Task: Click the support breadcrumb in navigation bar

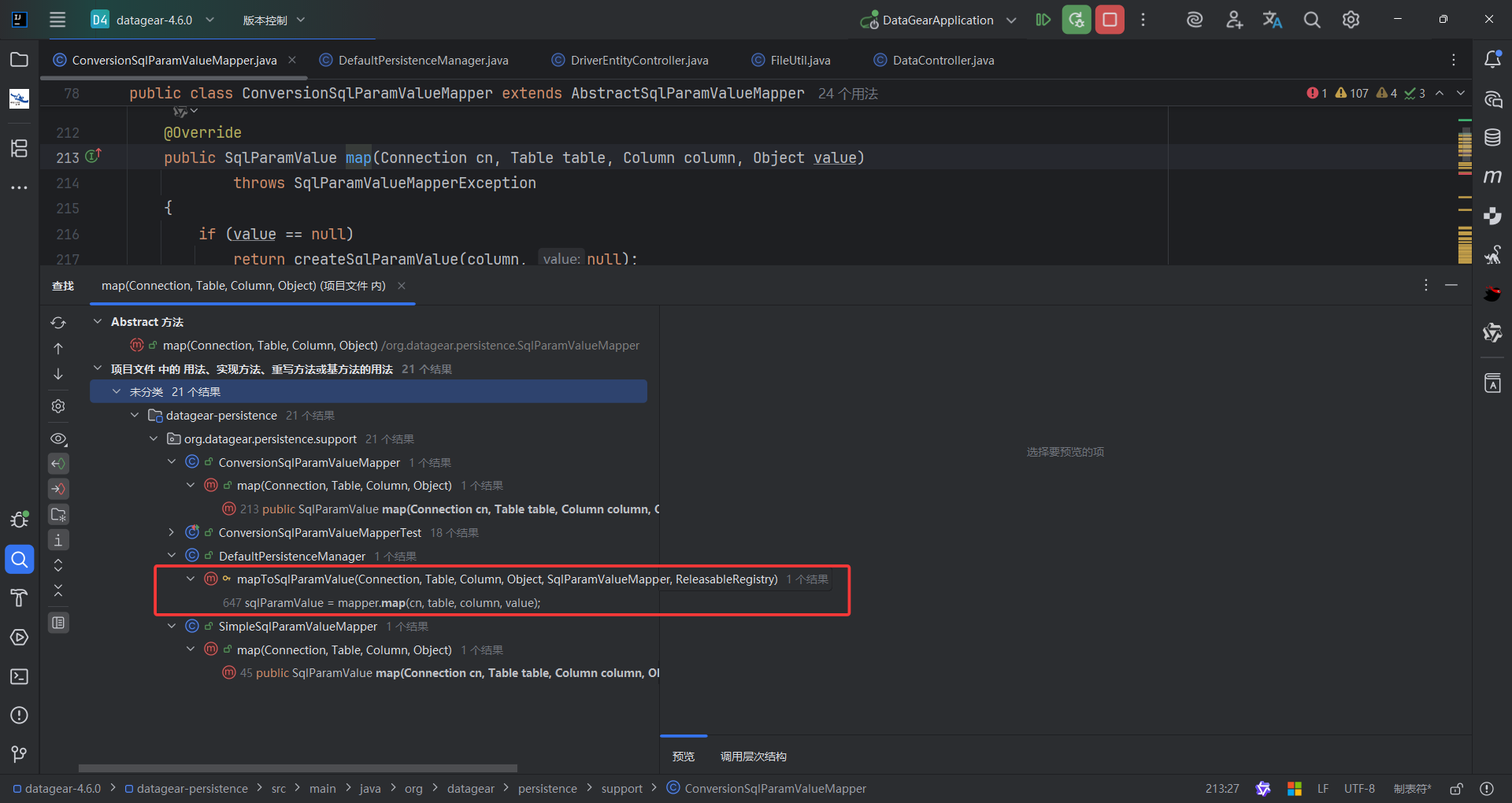Action: pyautogui.click(x=622, y=789)
